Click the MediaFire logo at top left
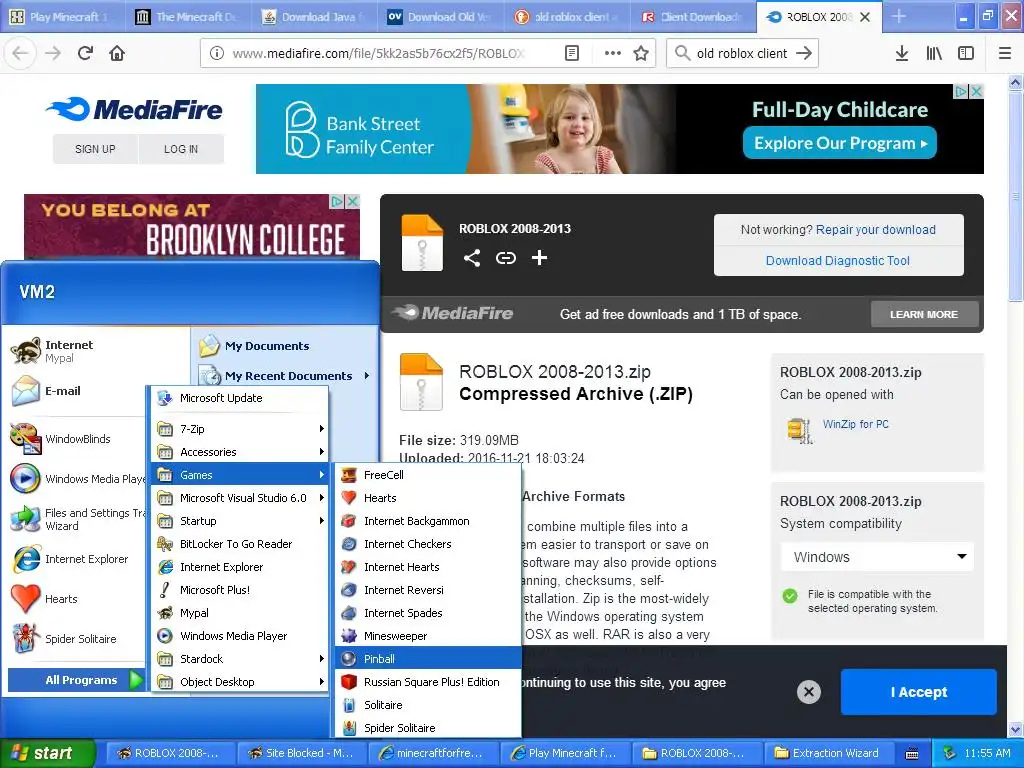1024x768 pixels. pos(135,110)
